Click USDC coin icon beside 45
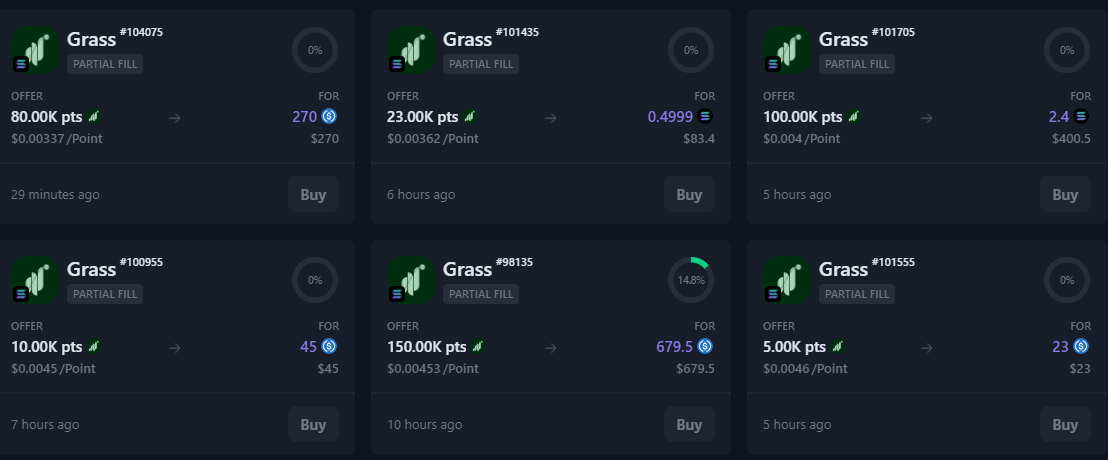 pyautogui.click(x=329, y=346)
